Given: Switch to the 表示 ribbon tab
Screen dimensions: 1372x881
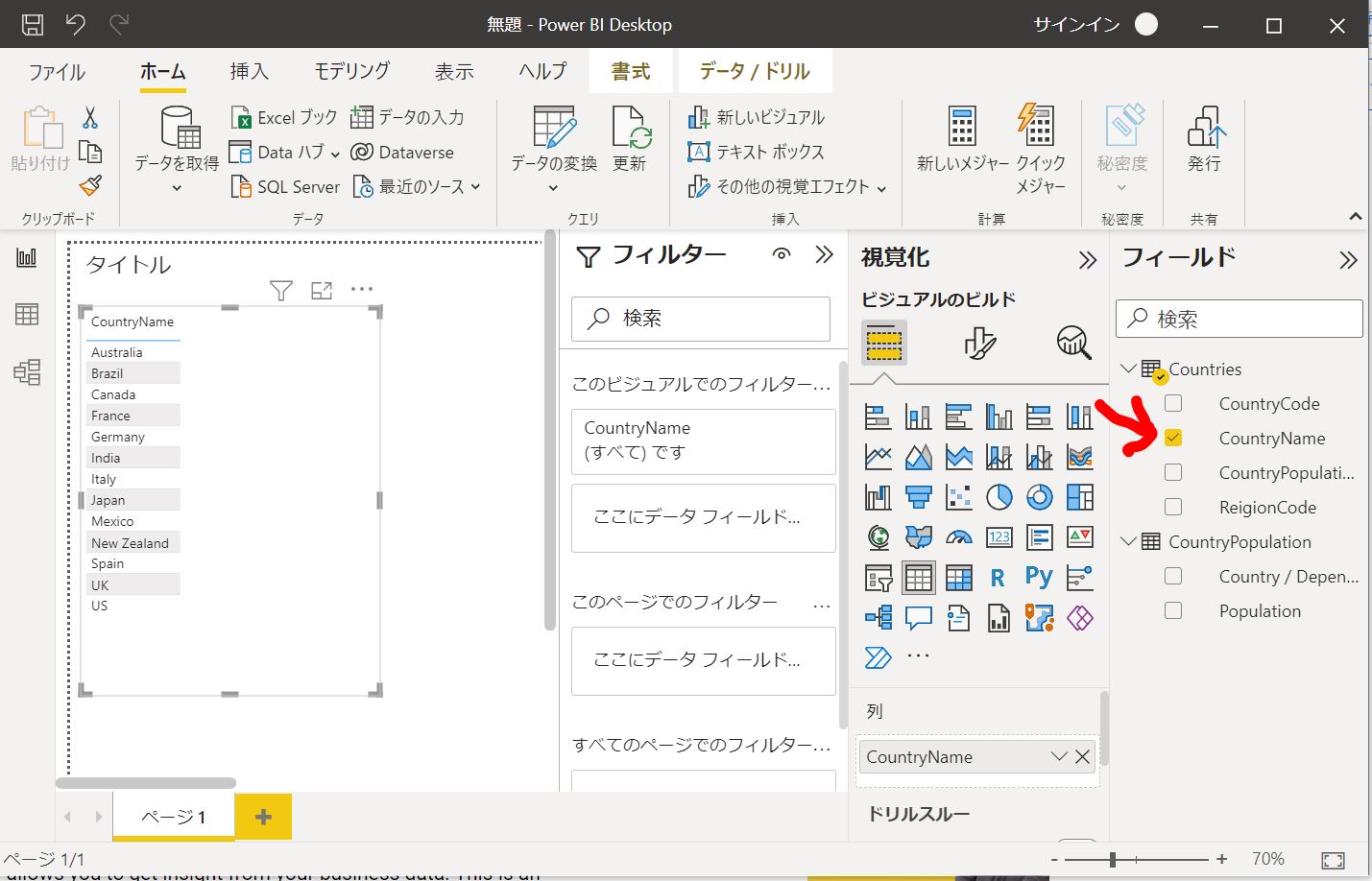Looking at the screenshot, I should click(454, 72).
